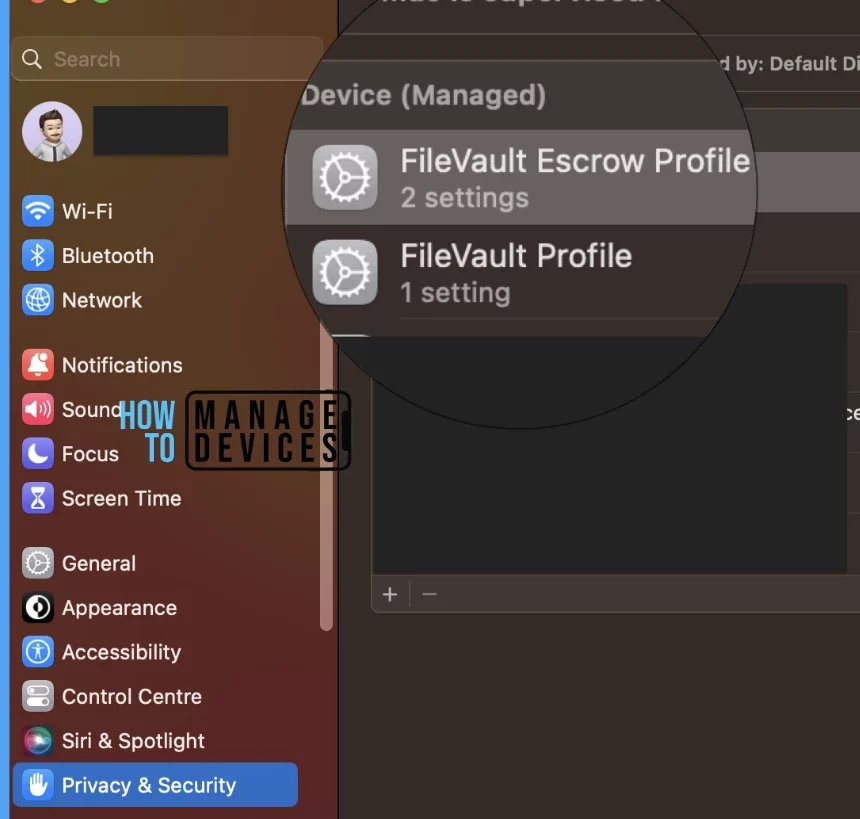The image size is (860, 819).
Task: Focus the Search field
Action: pos(167,59)
